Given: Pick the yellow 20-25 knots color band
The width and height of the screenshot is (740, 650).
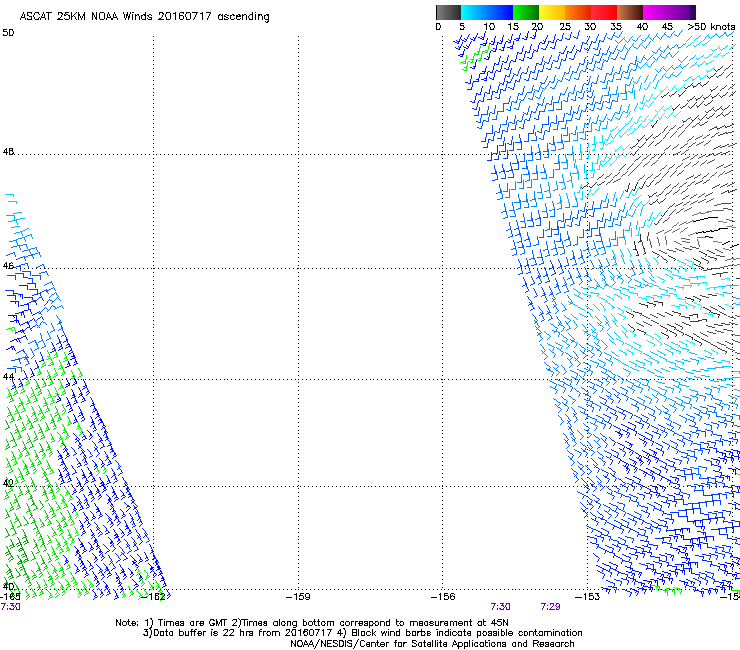Looking at the screenshot, I should pyautogui.click(x=552, y=12).
